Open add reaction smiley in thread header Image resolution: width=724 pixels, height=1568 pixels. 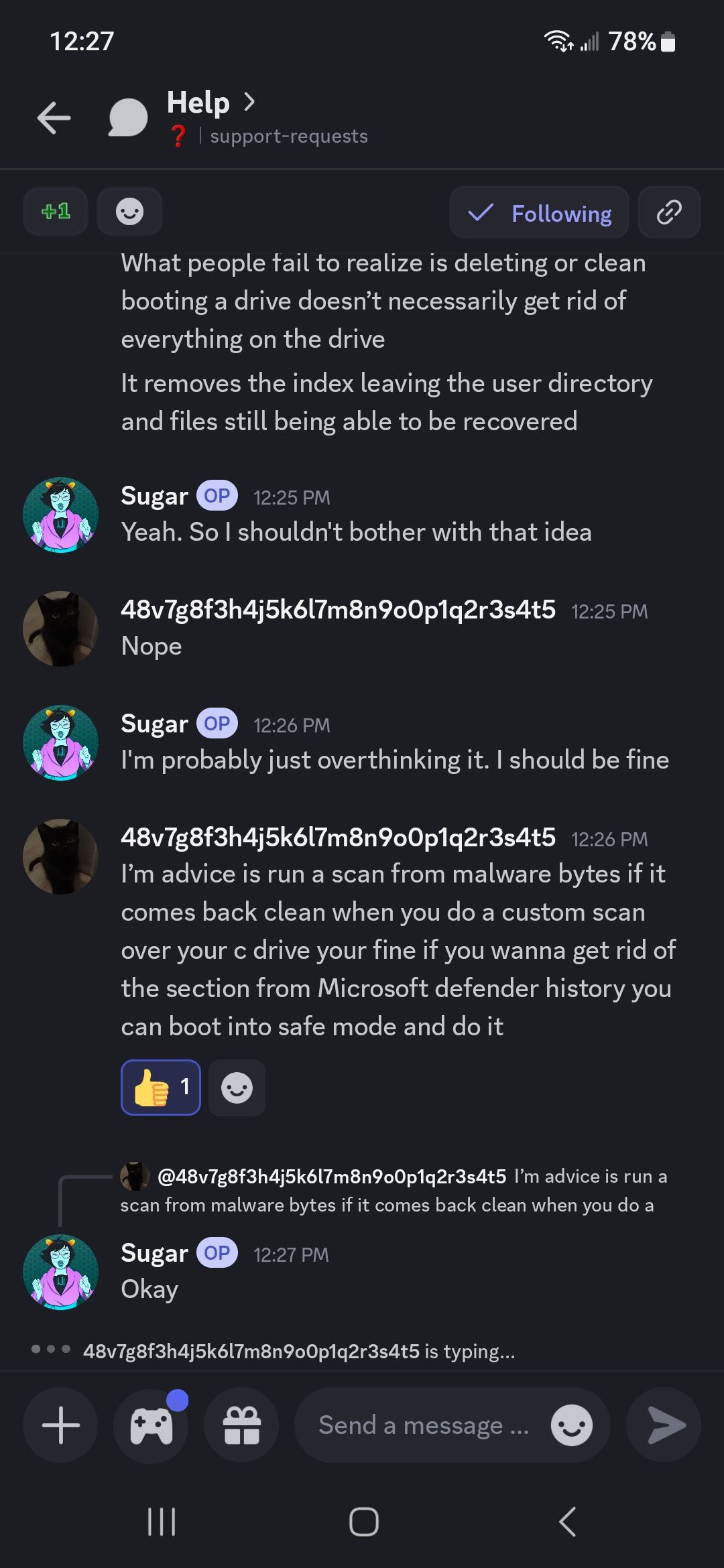[129, 212]
